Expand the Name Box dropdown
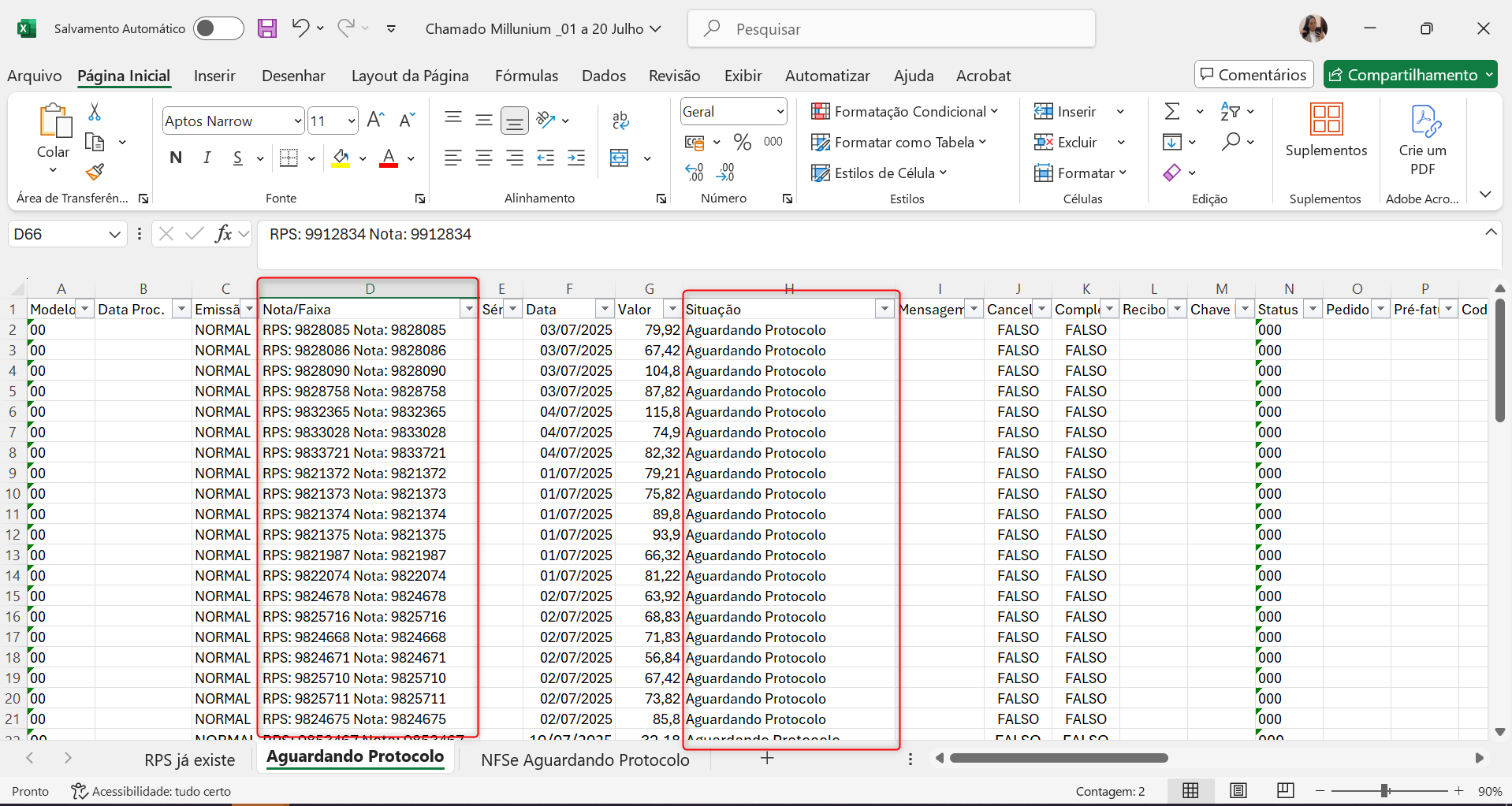 point(114,234)
